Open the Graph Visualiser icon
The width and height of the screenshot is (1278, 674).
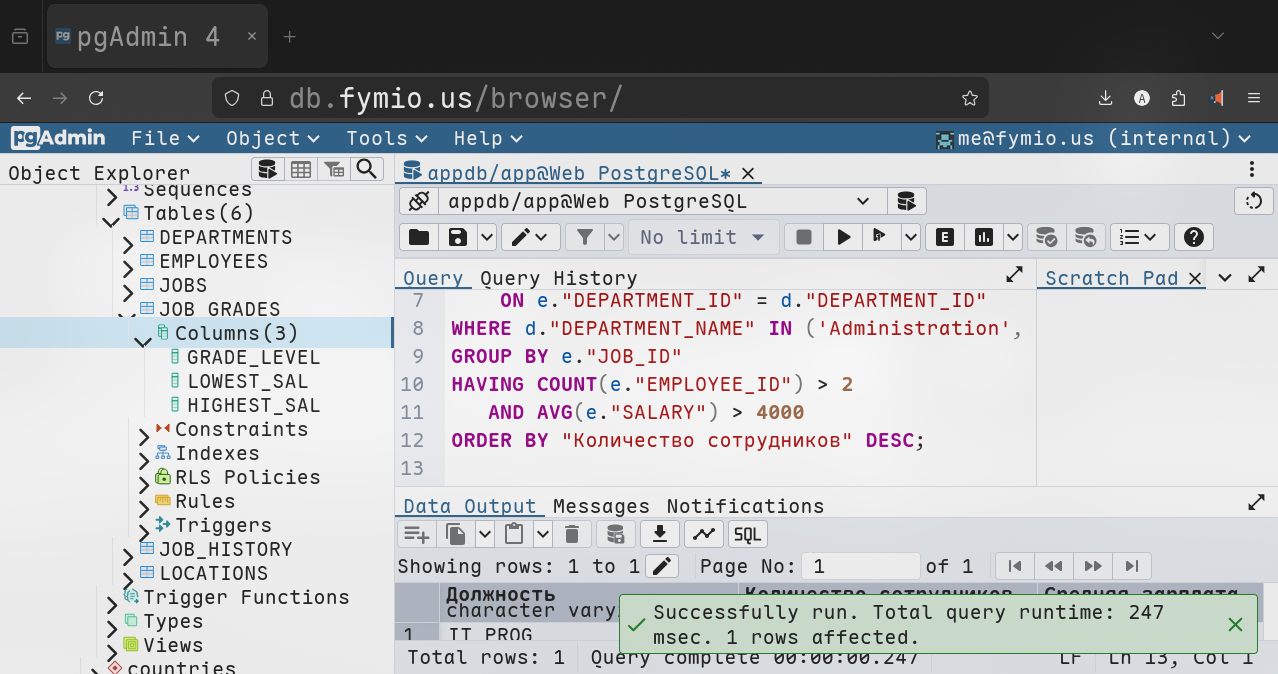(x=703, y=534)
